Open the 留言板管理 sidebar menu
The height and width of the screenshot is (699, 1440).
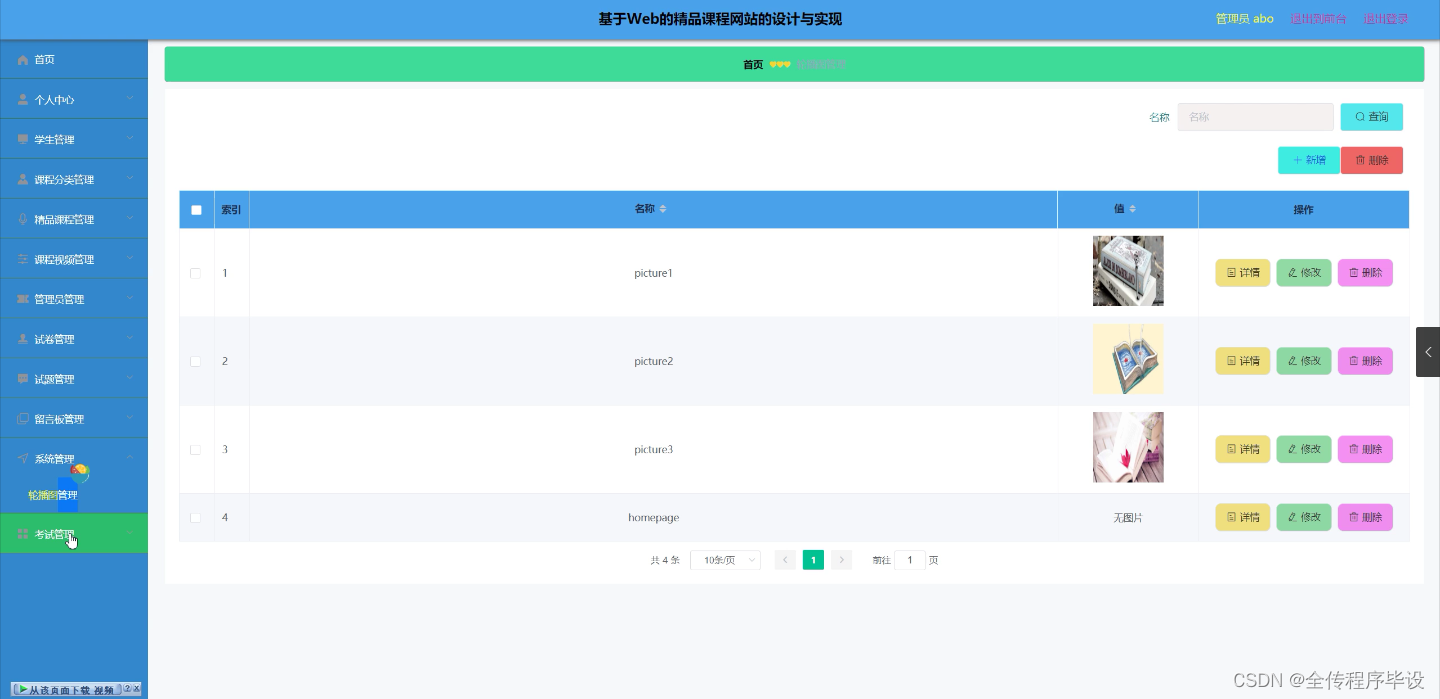74,419
